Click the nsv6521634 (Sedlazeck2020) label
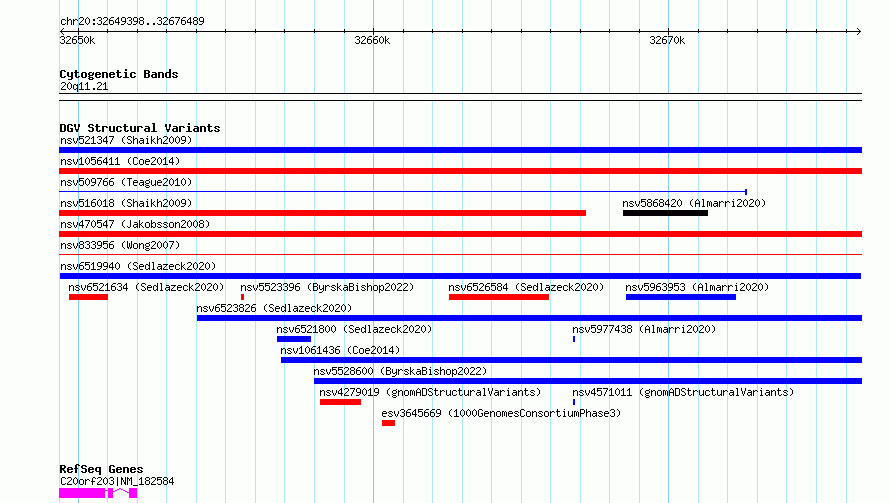The height and width of the screenshot is (503, 890). tap(146, 287)
